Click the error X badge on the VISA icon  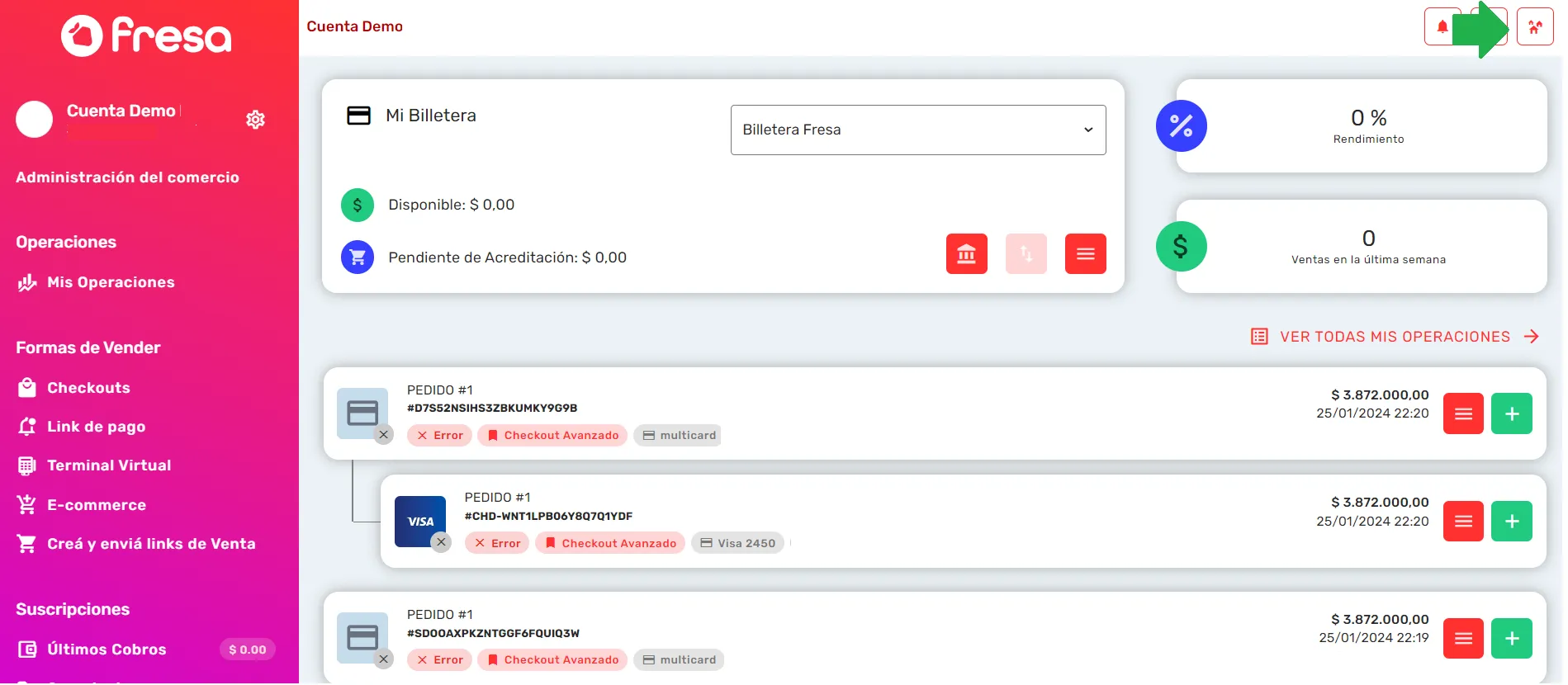click(x=442, y=542)
